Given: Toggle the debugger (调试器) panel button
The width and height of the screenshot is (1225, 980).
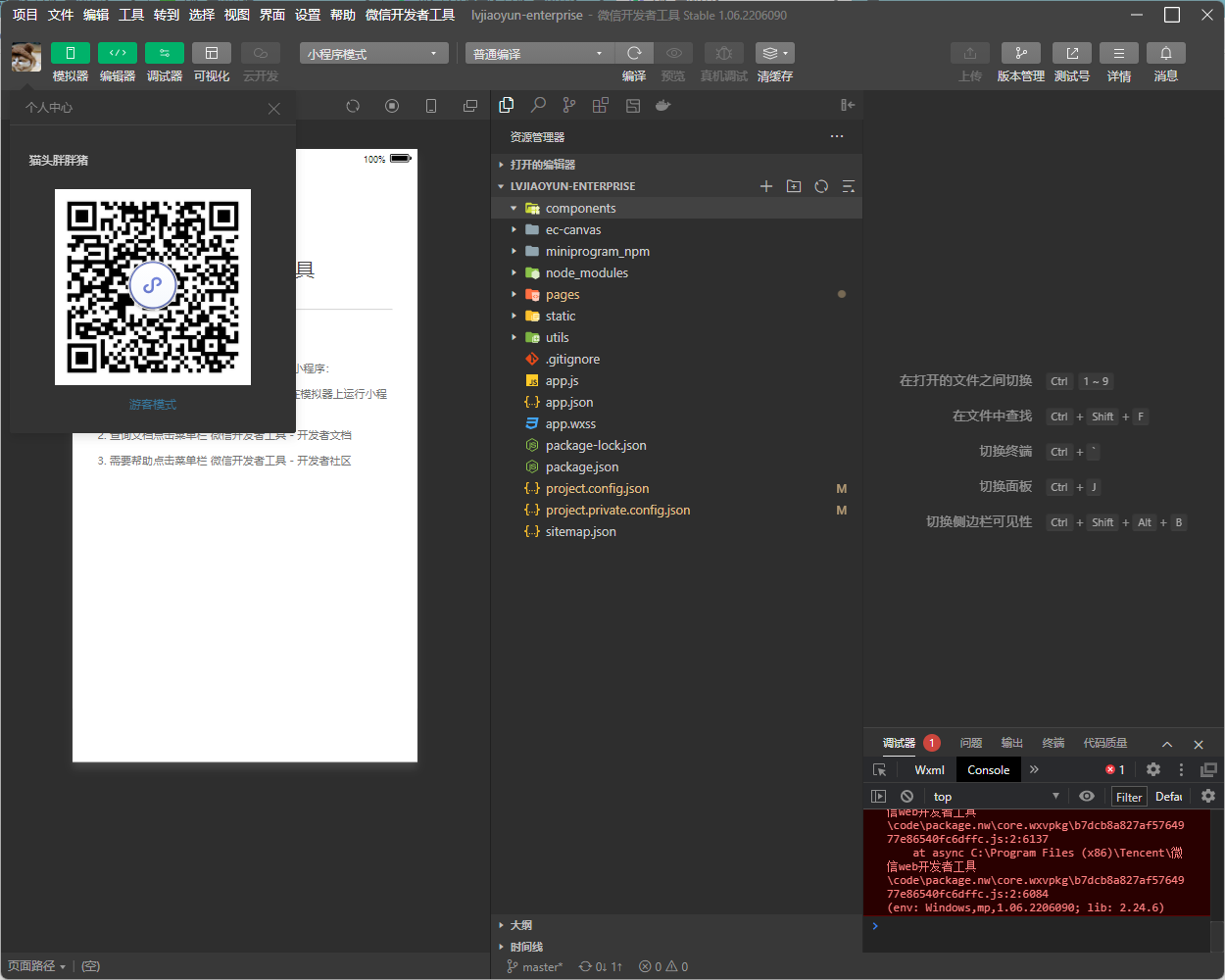Looking at the screenshot, I should (164, 53).
